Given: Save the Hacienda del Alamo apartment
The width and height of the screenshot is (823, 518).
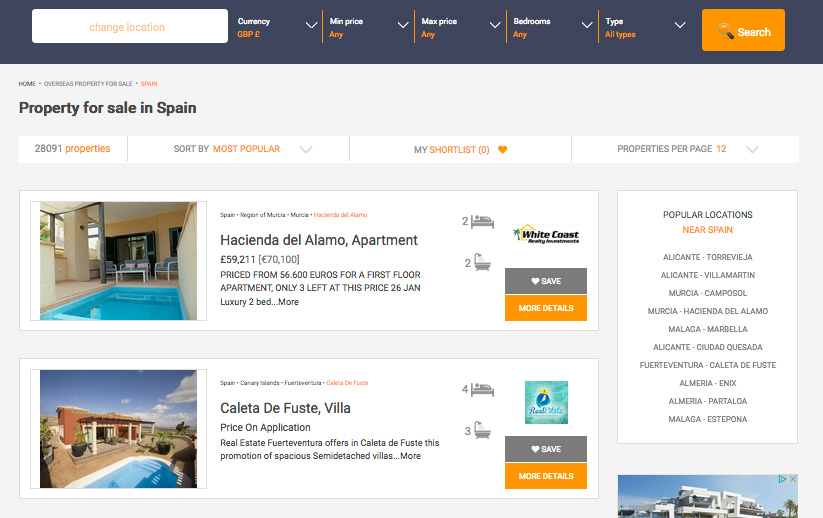Looking at the screenshot, I should (545, 281).
